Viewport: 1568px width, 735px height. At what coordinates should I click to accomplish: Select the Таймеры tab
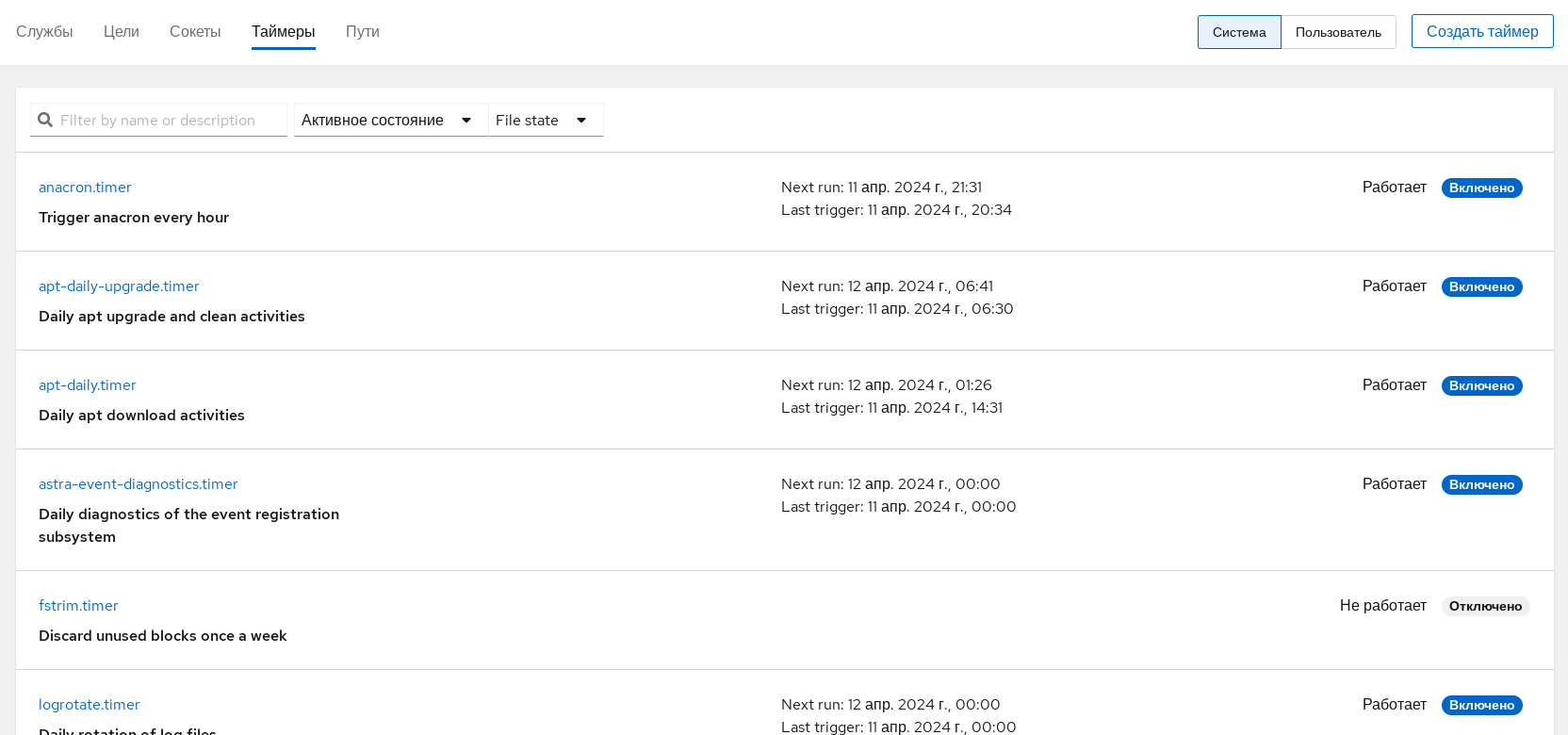tap(283, 31)
